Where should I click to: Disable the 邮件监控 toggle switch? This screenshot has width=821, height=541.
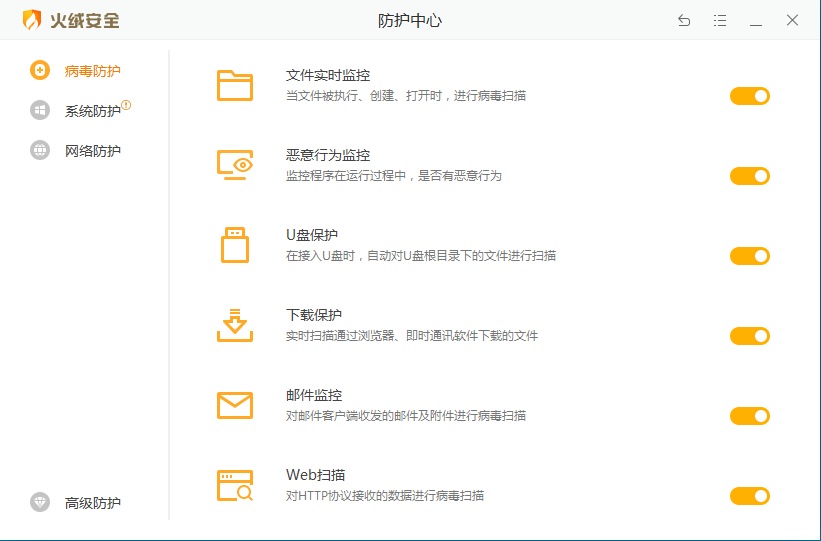(x=749, y=416)
